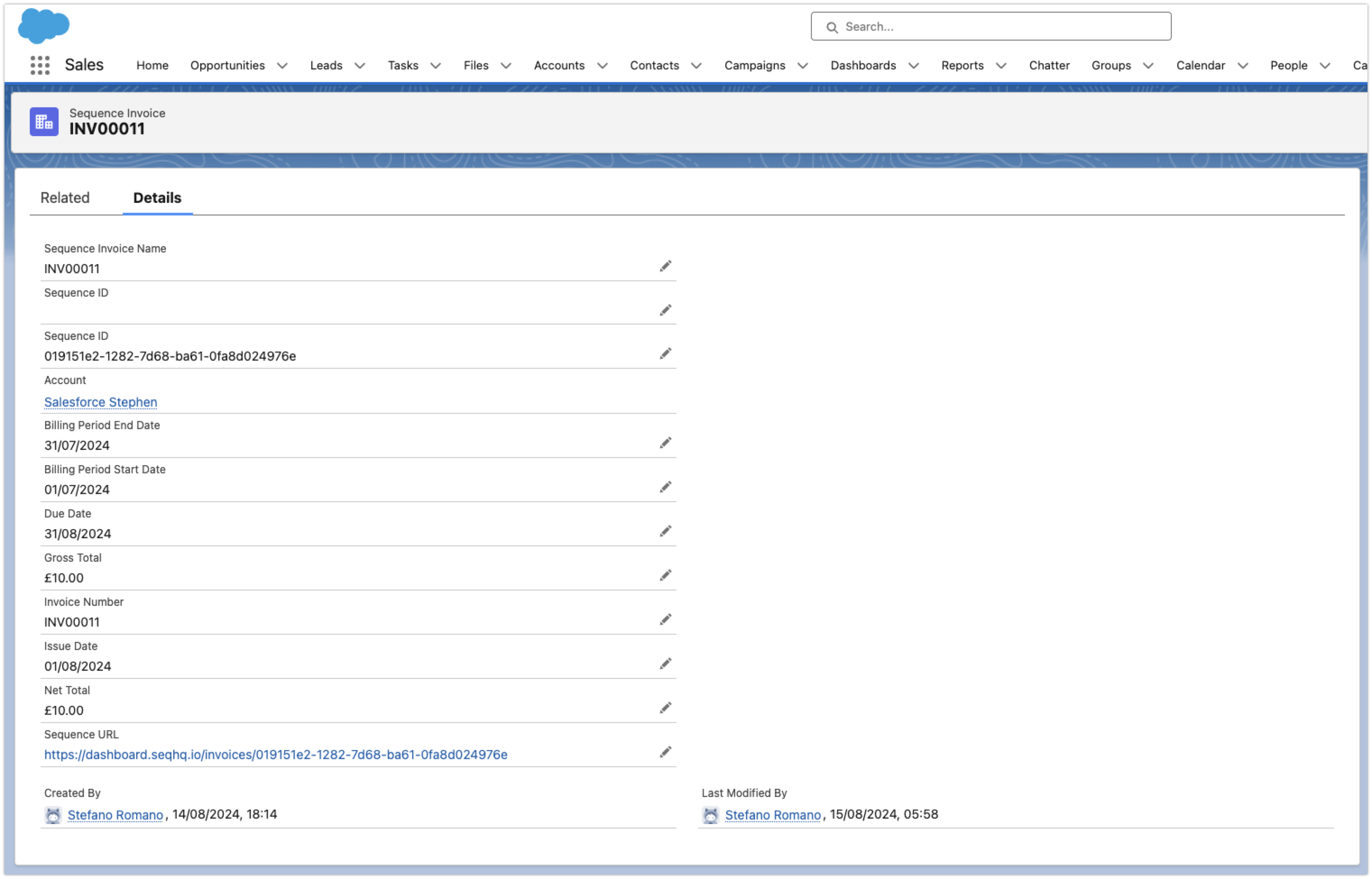The height and width of the screenshot is (879, 1372).
Task: Click the Gross Total value £10.00
Action: 64,577
